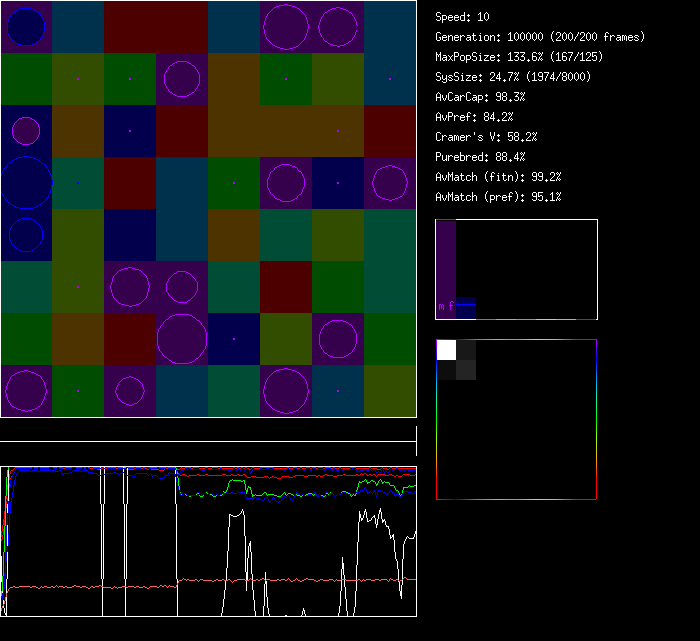Click the Cramer's V statistic
Viewport: 700px width, 641px height.
[486, 137]
